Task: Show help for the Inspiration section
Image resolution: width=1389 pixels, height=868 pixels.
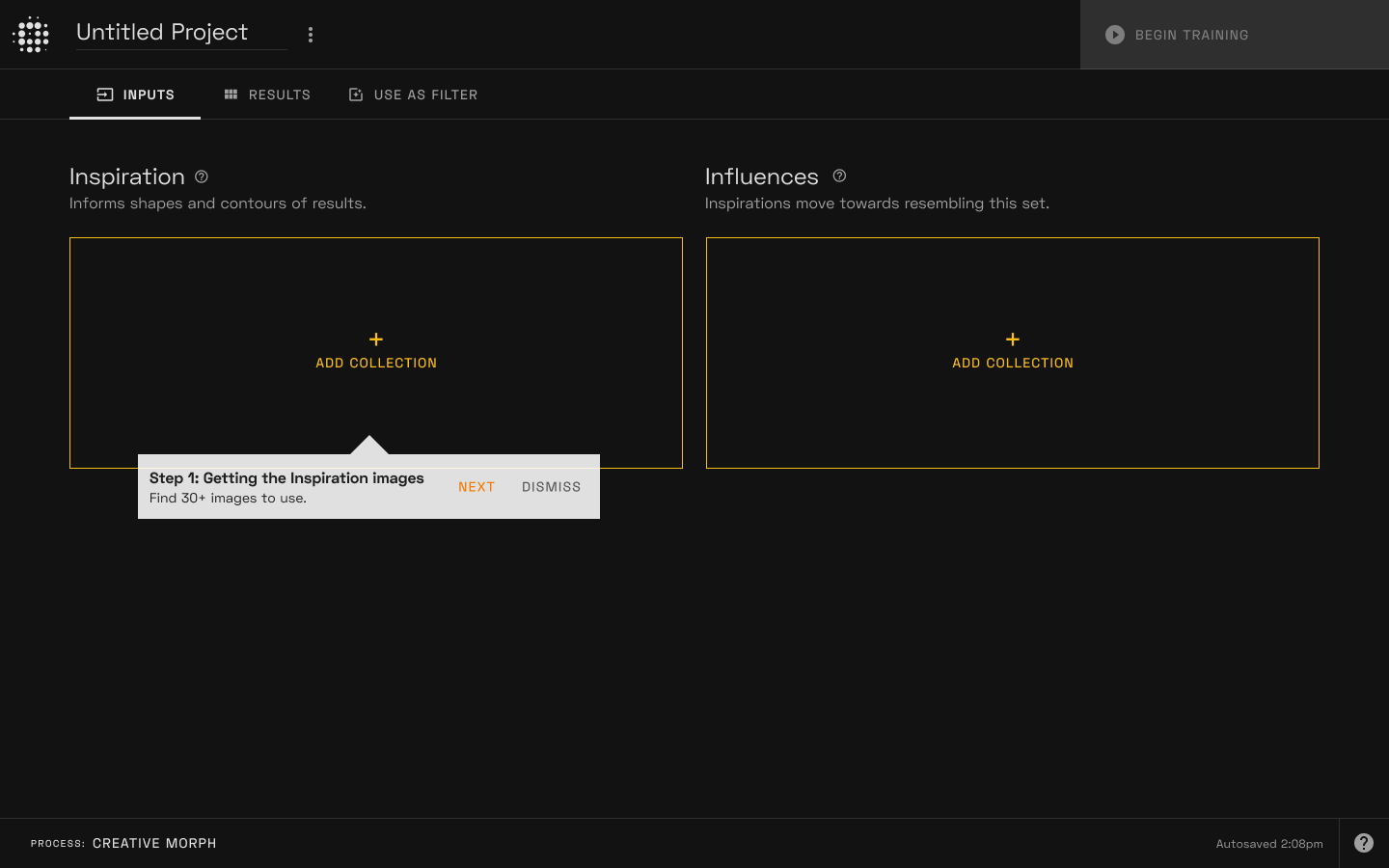Action: pyautogui.click(x=202, y=176)
